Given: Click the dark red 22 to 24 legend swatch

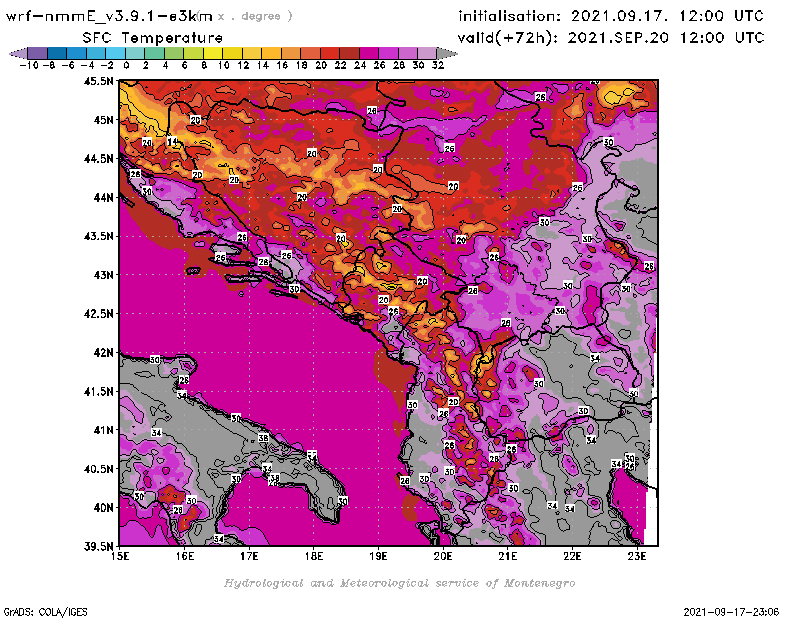Looking at the screenshot, I should tap(349, 54).
